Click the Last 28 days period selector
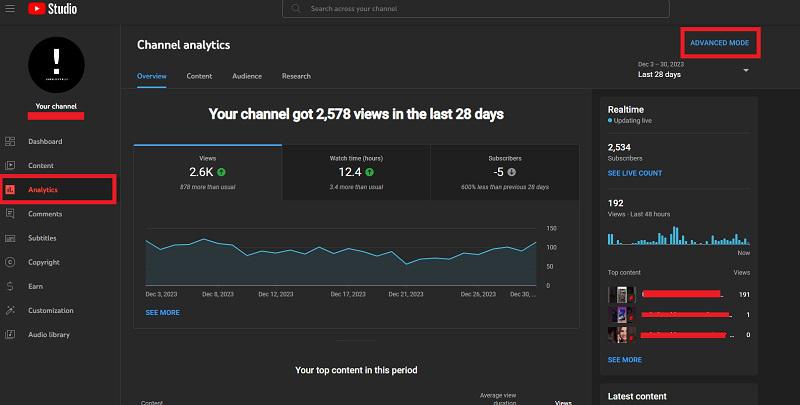800x405 pixels. [693, 70]
